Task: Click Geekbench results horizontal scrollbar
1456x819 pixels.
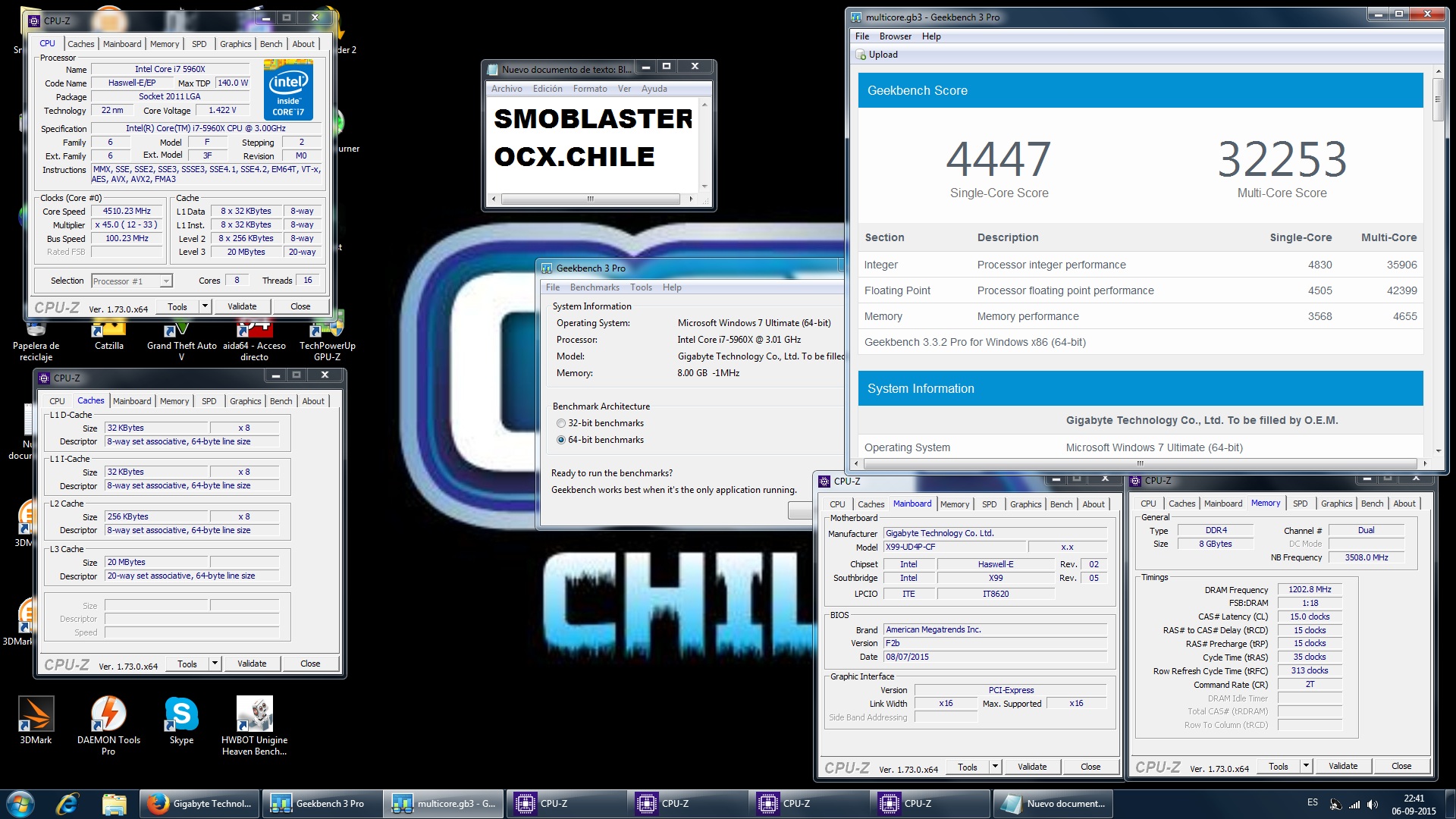Action: [x=1139, y=463]
